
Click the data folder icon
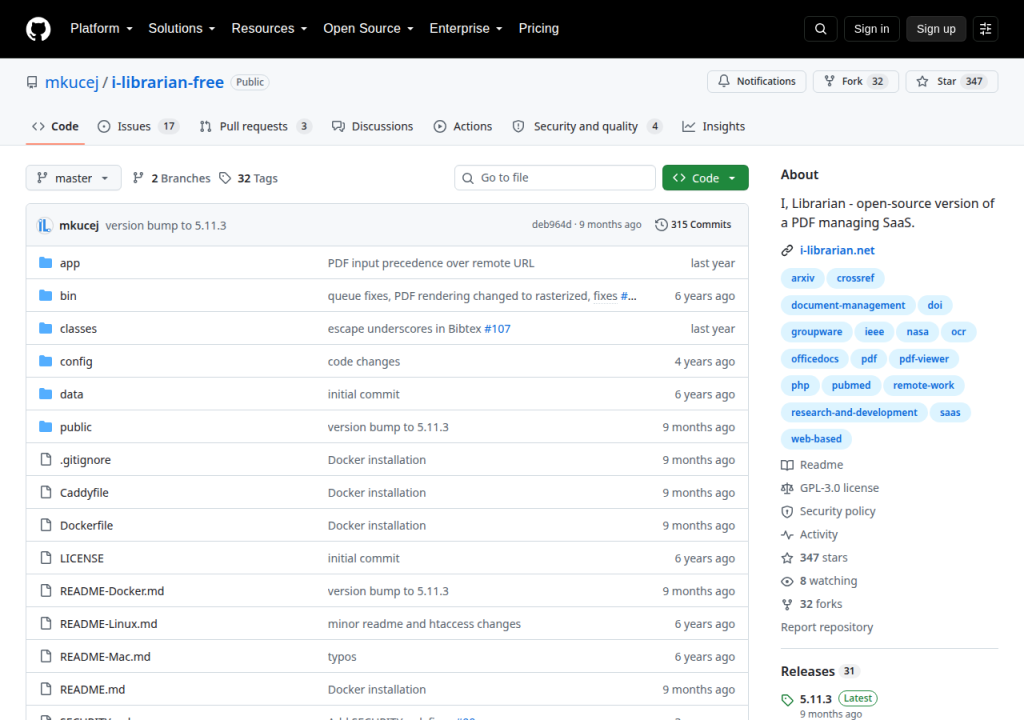pyautogui.click(x=45, y=393)
